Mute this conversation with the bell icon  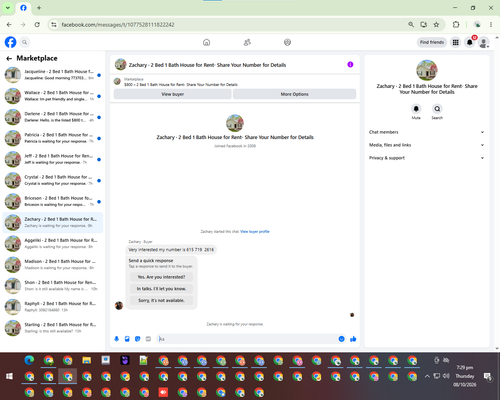416,109
